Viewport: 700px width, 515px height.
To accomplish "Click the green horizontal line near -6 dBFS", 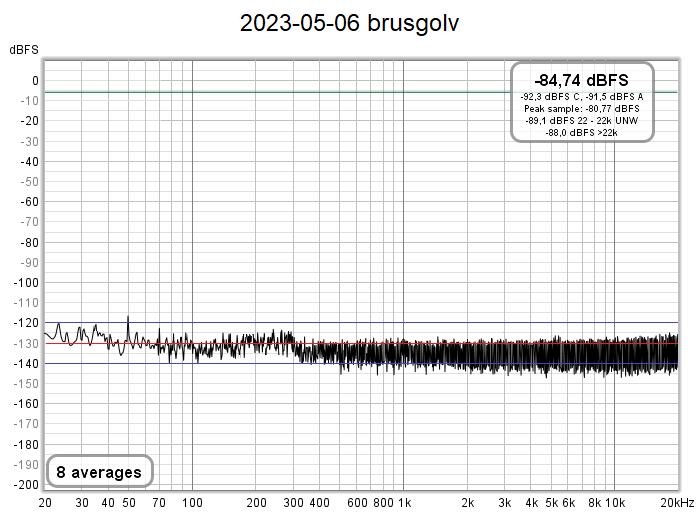I will [x=300, y=92].
